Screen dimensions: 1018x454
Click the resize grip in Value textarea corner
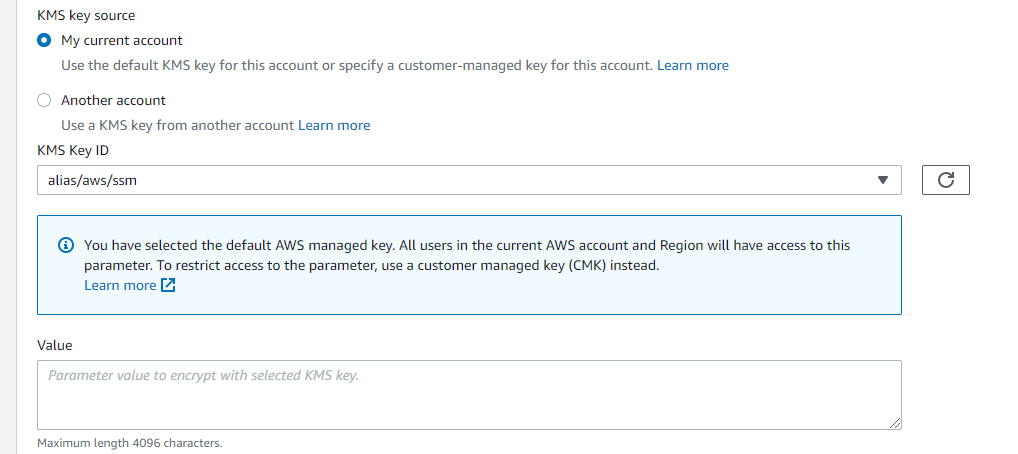pos(895,423)
